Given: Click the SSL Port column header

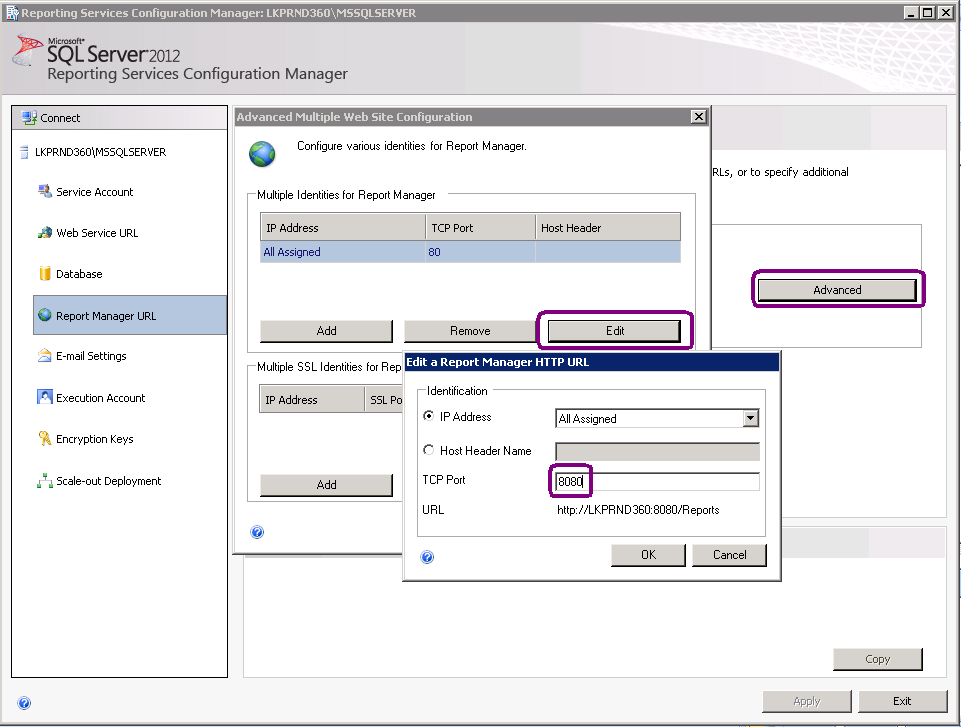Looking at the screenshot, I should [x=384, y=400].
